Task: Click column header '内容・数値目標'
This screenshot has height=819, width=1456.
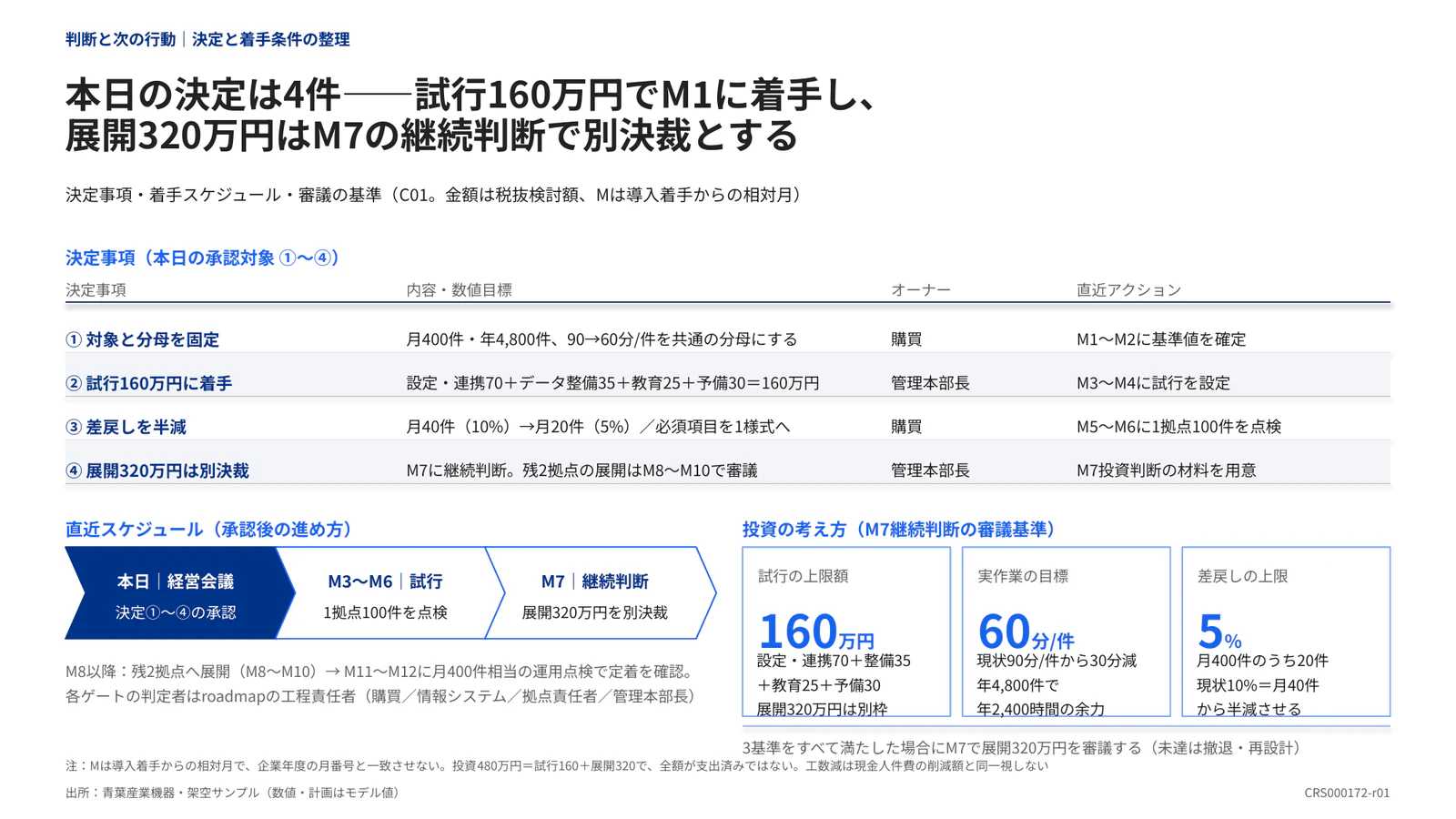Action: [459, 289]
